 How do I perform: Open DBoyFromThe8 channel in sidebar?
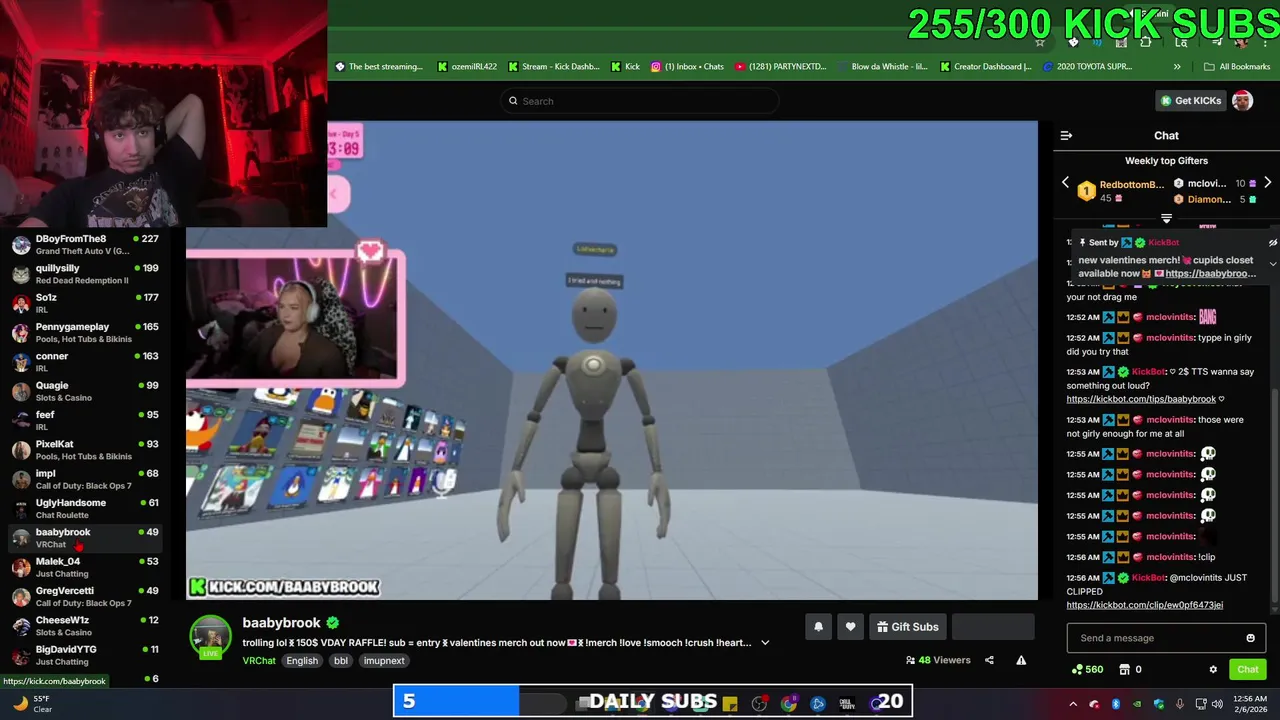84,245
